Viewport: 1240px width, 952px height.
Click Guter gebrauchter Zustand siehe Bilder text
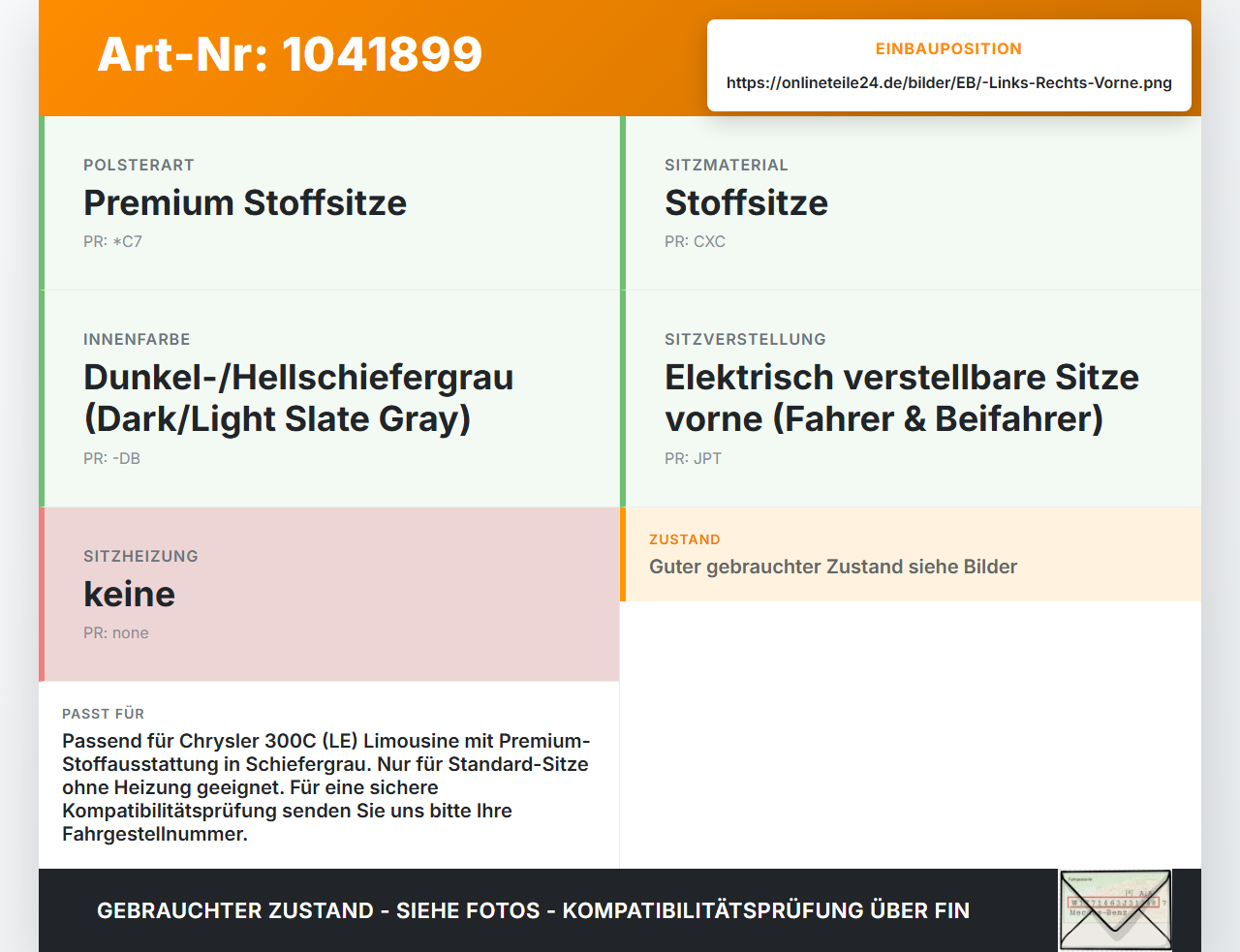833,567
